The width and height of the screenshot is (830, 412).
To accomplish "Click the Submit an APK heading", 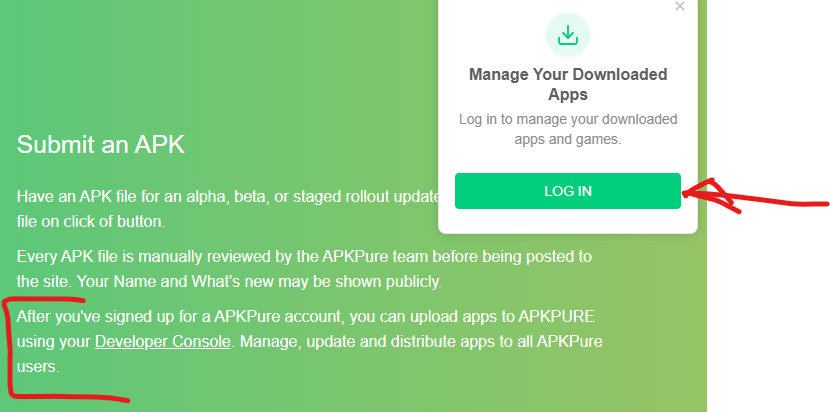I will point(101,144).
